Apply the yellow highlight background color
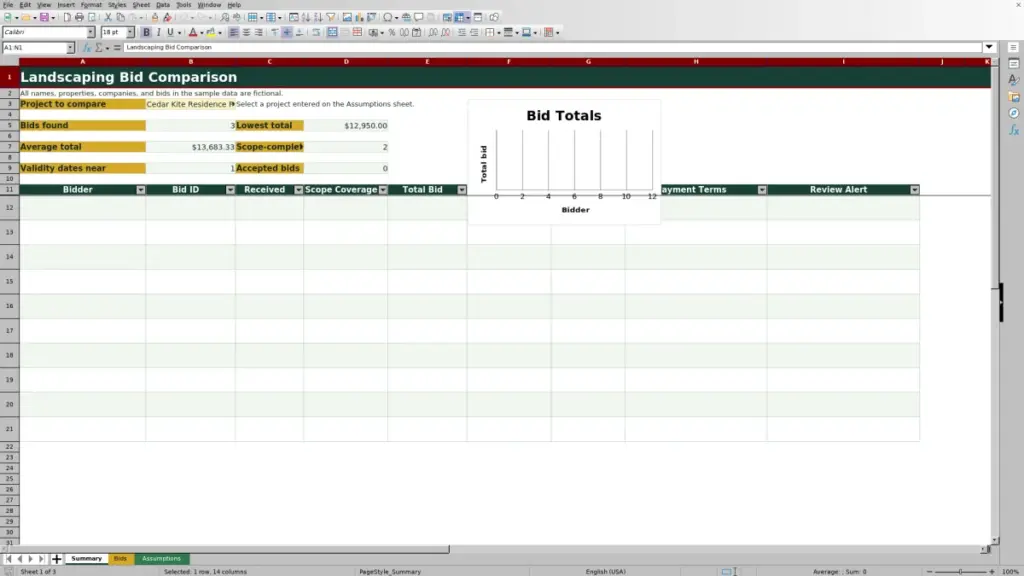 tap(211, 32)
